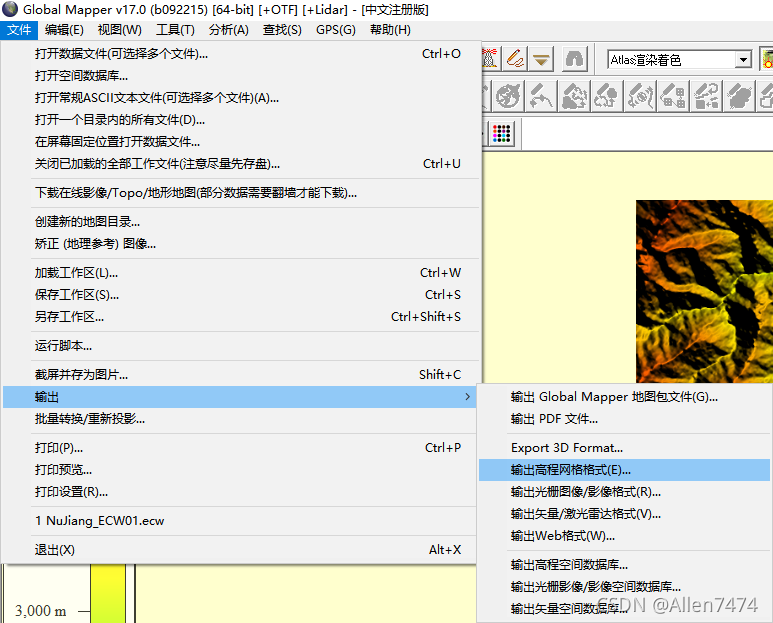Screen dimensions: 773x623
Task: Open the 工具(T) menu
Action: [x=175, y=30]
